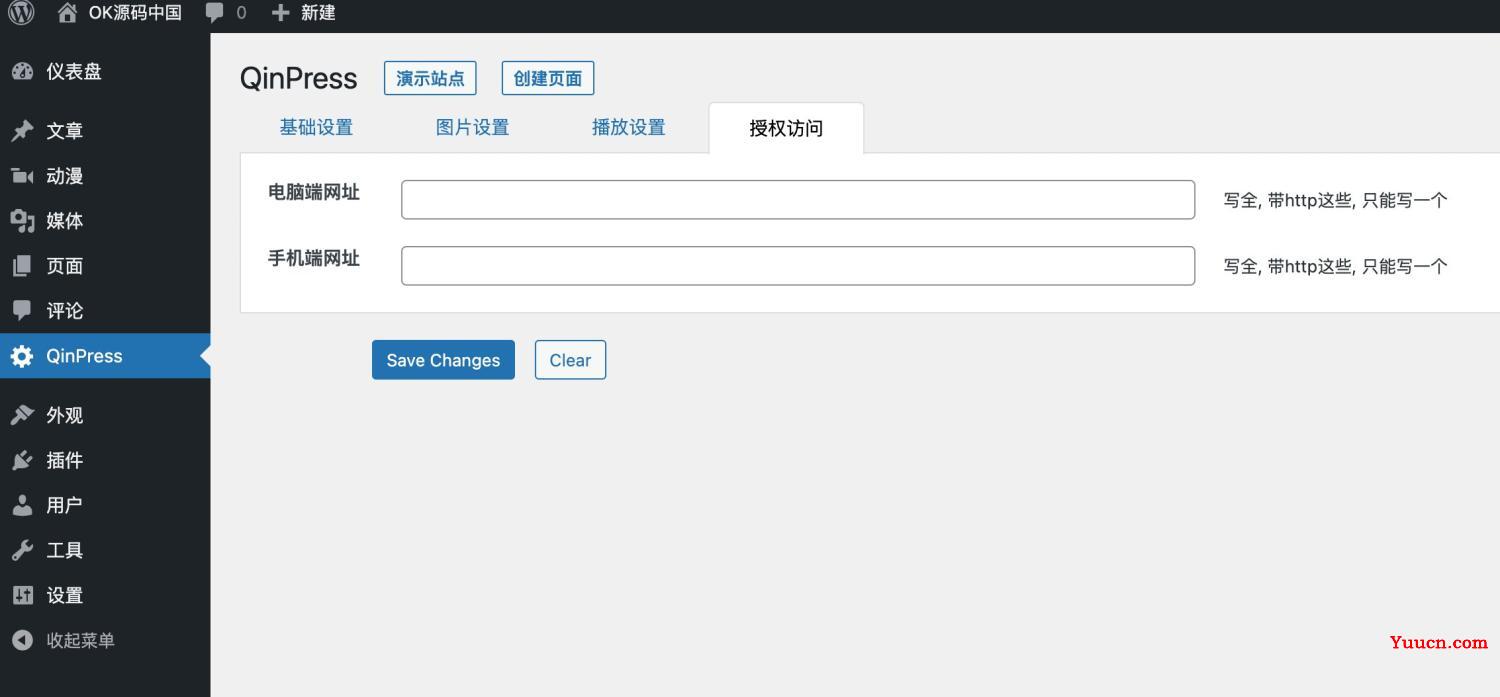This screenshot has width=1500, height=697.
Task: Click the comment count 0 in the admin bar
Action: [x=241, y=13]
